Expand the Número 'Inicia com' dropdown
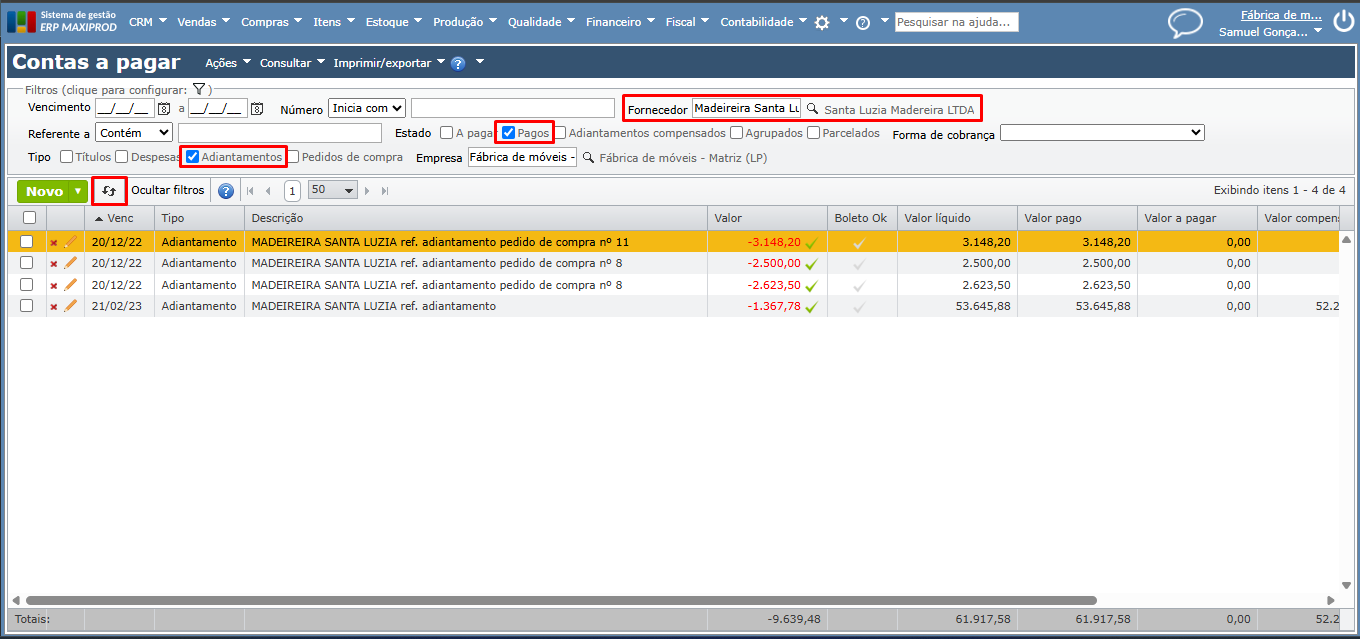This screenshot has width=1360, height=639. click(367, 108)
